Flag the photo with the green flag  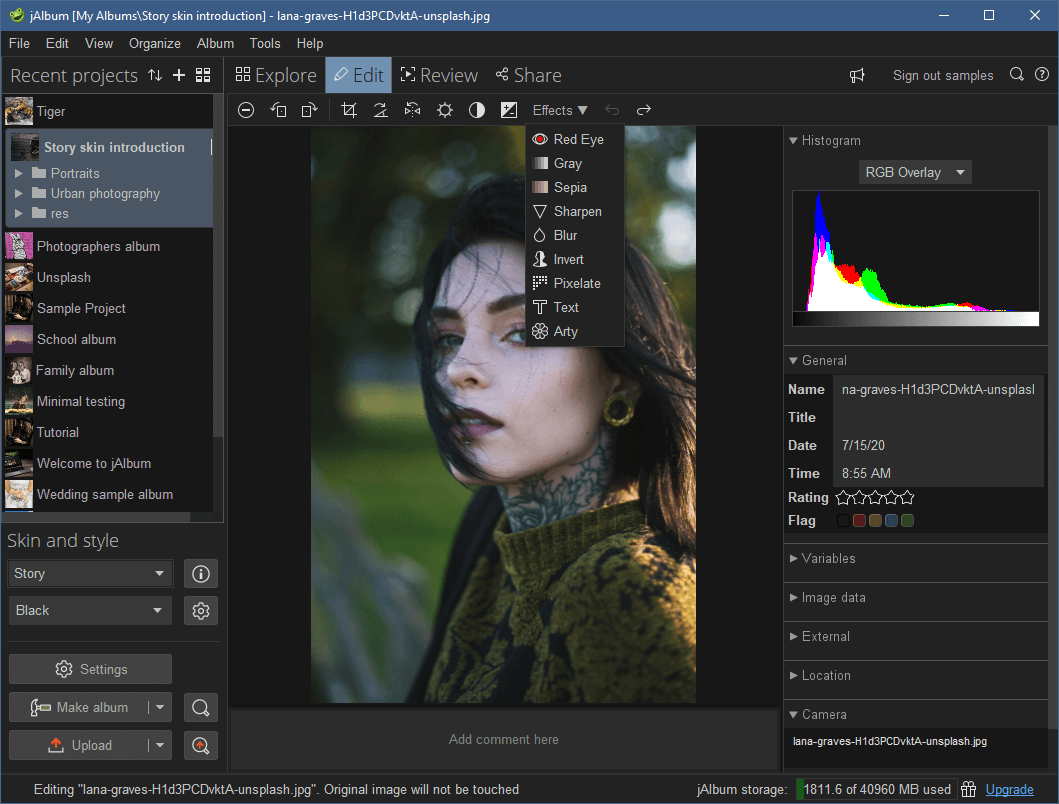point(907,520)
